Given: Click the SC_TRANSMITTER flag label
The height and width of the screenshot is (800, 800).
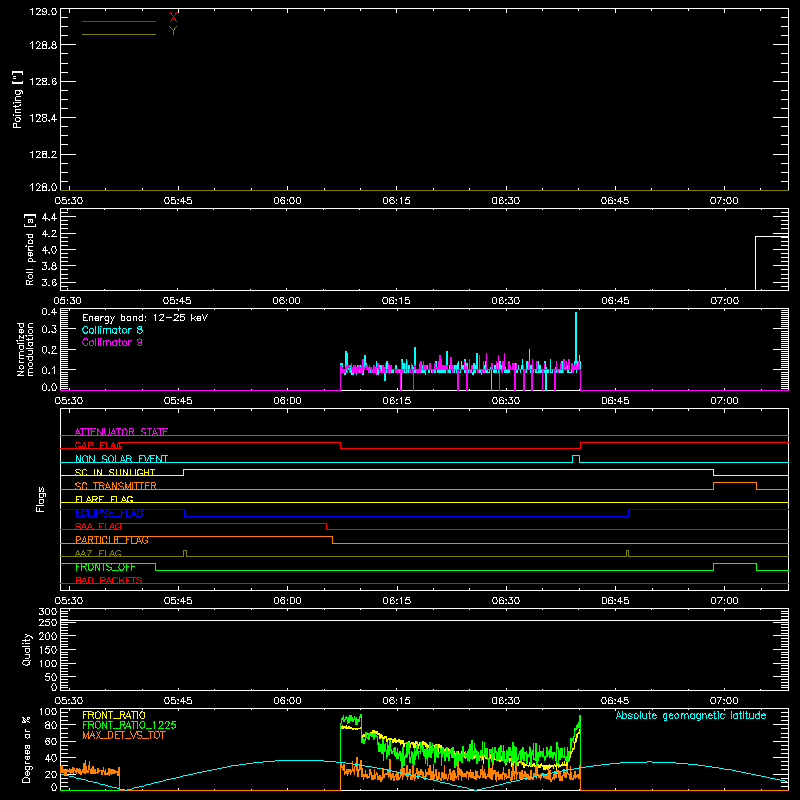Looking at the screenshot, I should point(115,486).
